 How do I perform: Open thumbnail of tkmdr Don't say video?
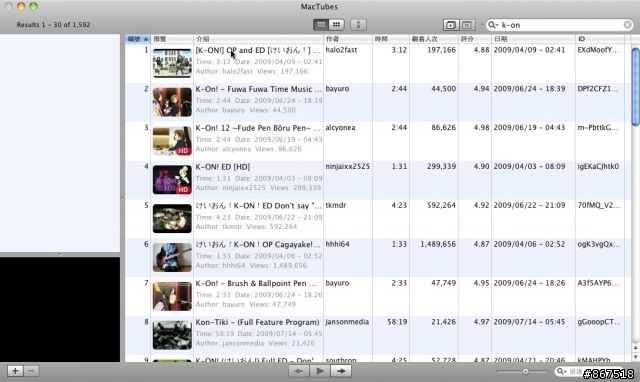pyautogui.click(x=172, y=218)
